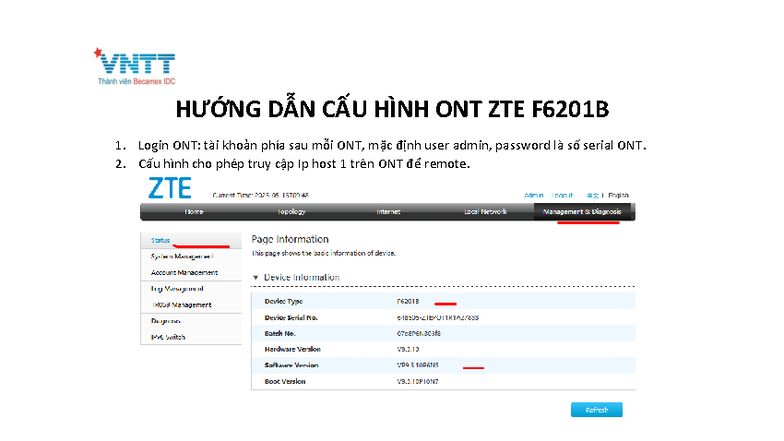The image size is (784, 441).
Task: Click the Device Type value F6201B
Action: click(x=408, y=302)
